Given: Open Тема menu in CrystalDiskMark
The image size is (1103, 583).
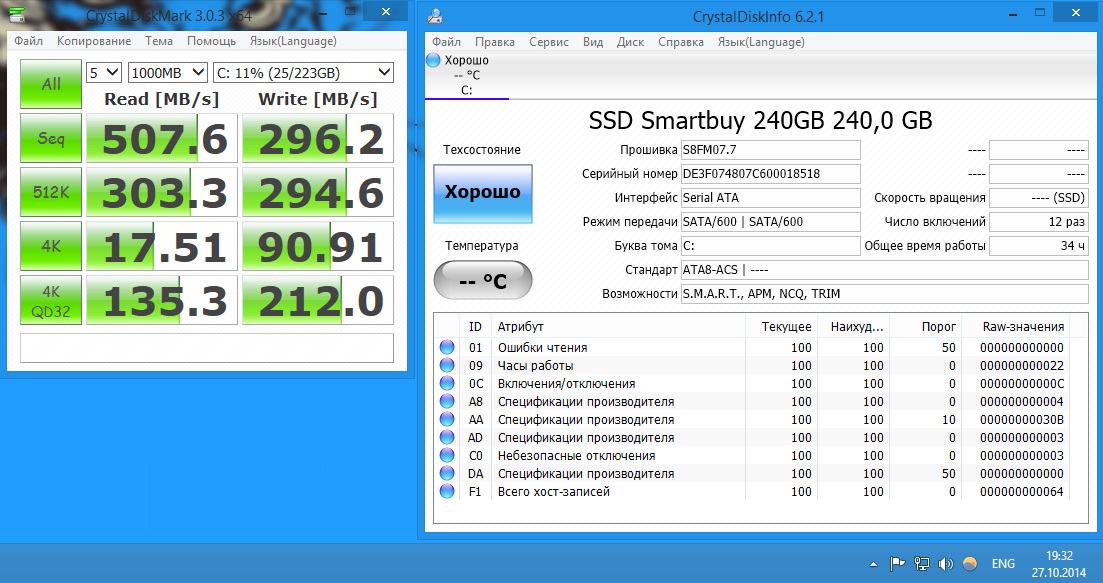Looking at the screenshot, I should [159, 41].
